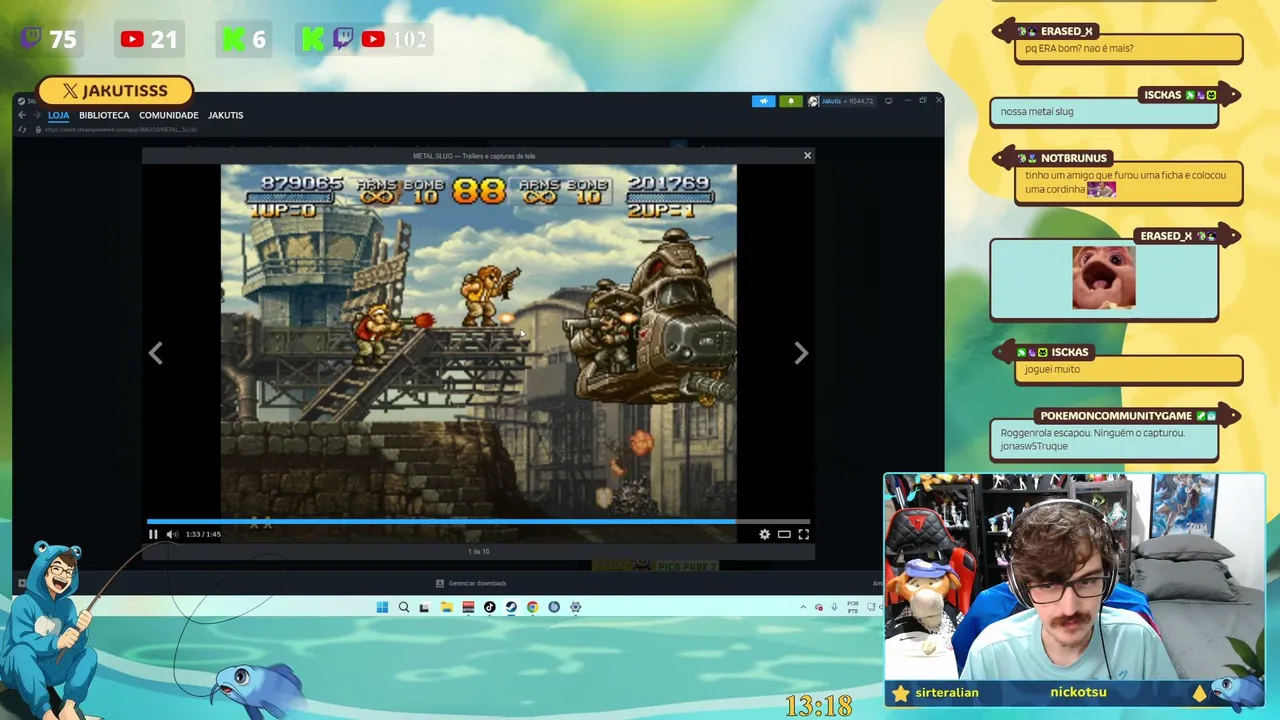Switch trailer to theater mode
Image resolution: width=1280 pixels, height=720 pixels.
[784, 534]
